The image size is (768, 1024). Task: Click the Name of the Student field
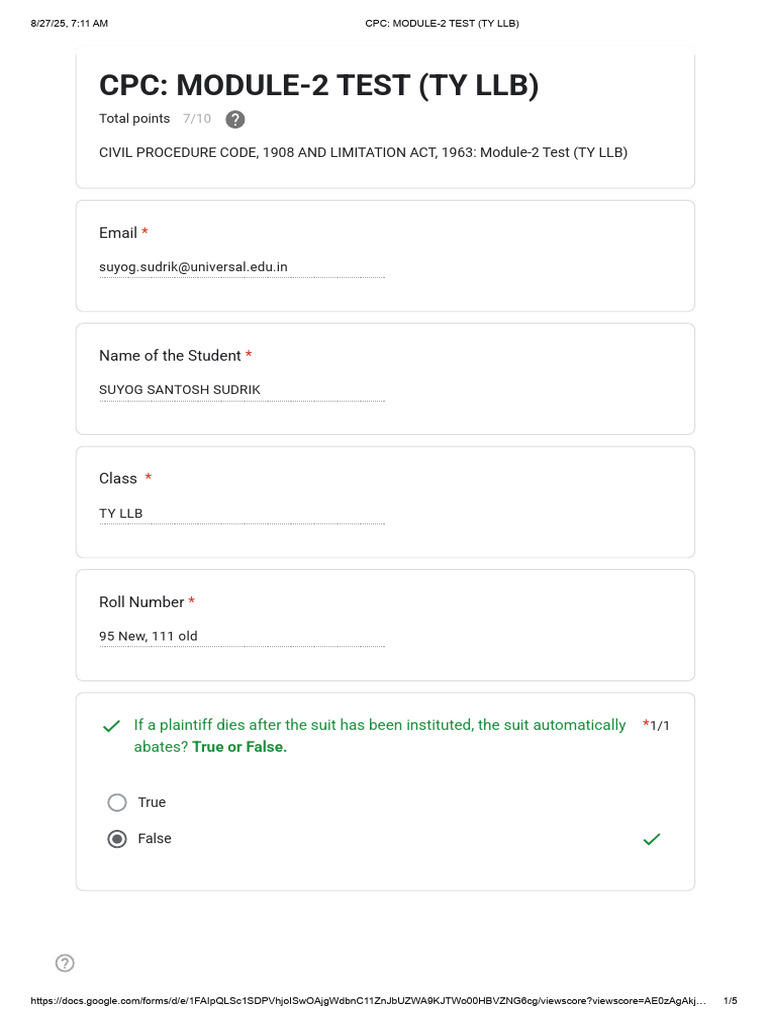point(241,390)
